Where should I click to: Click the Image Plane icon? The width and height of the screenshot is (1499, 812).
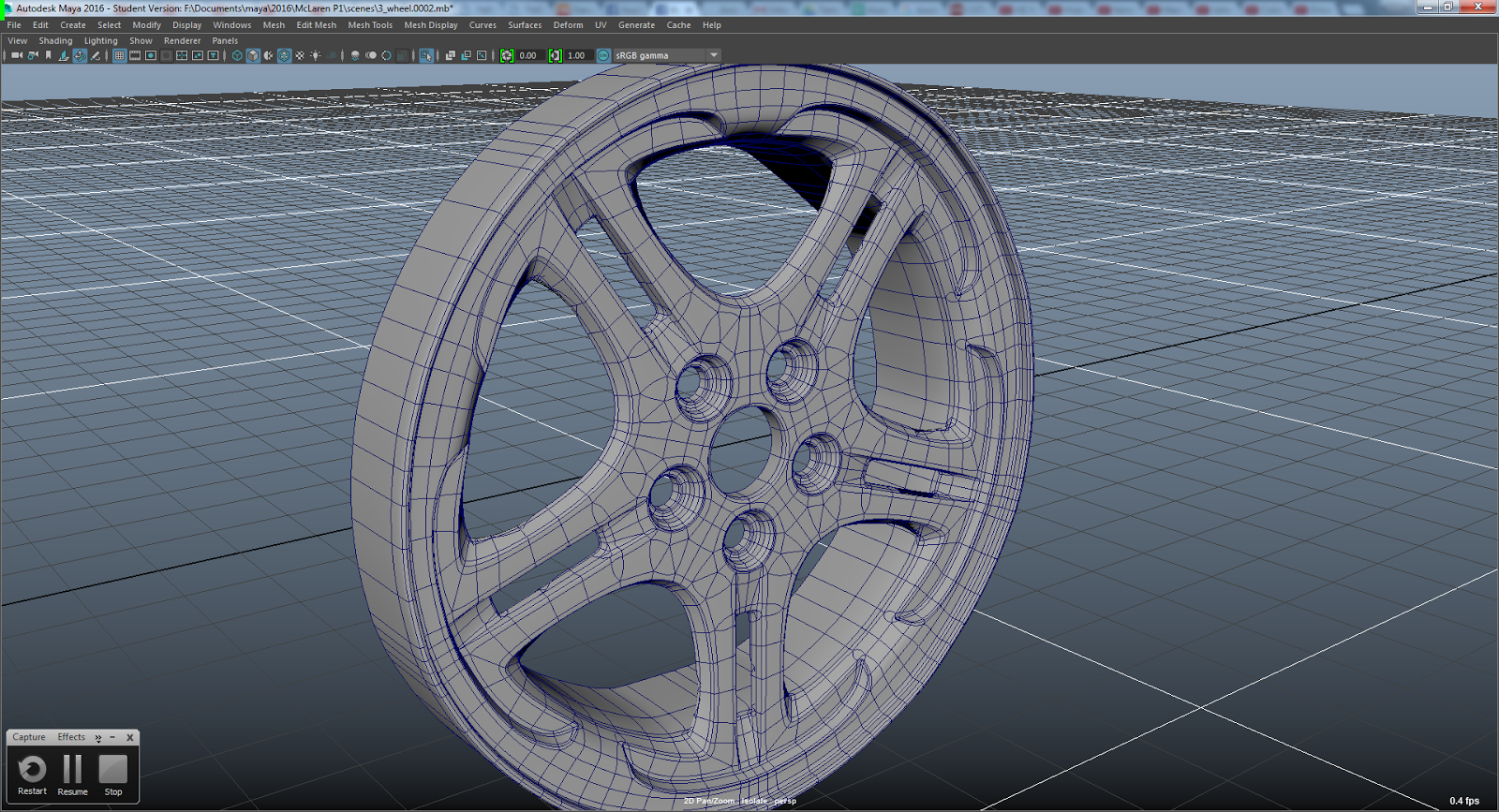point(64,55)
